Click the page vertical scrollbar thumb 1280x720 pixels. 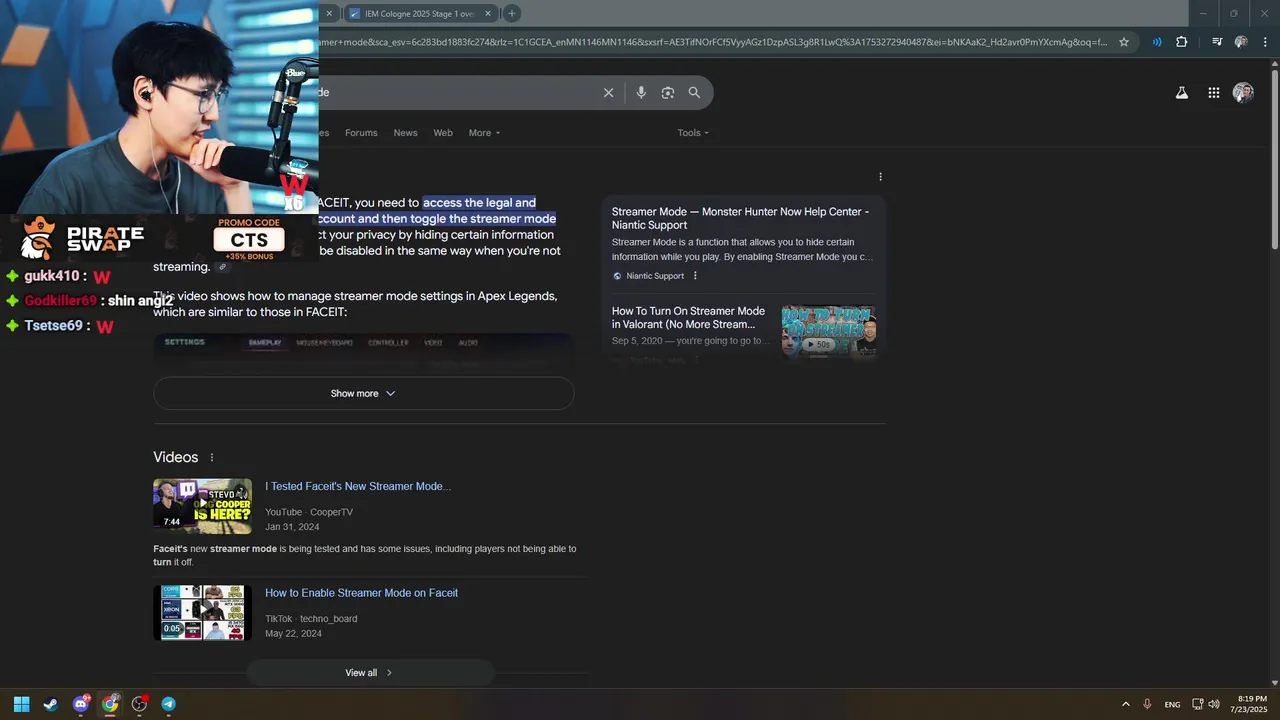click(x=1274, y=160)
